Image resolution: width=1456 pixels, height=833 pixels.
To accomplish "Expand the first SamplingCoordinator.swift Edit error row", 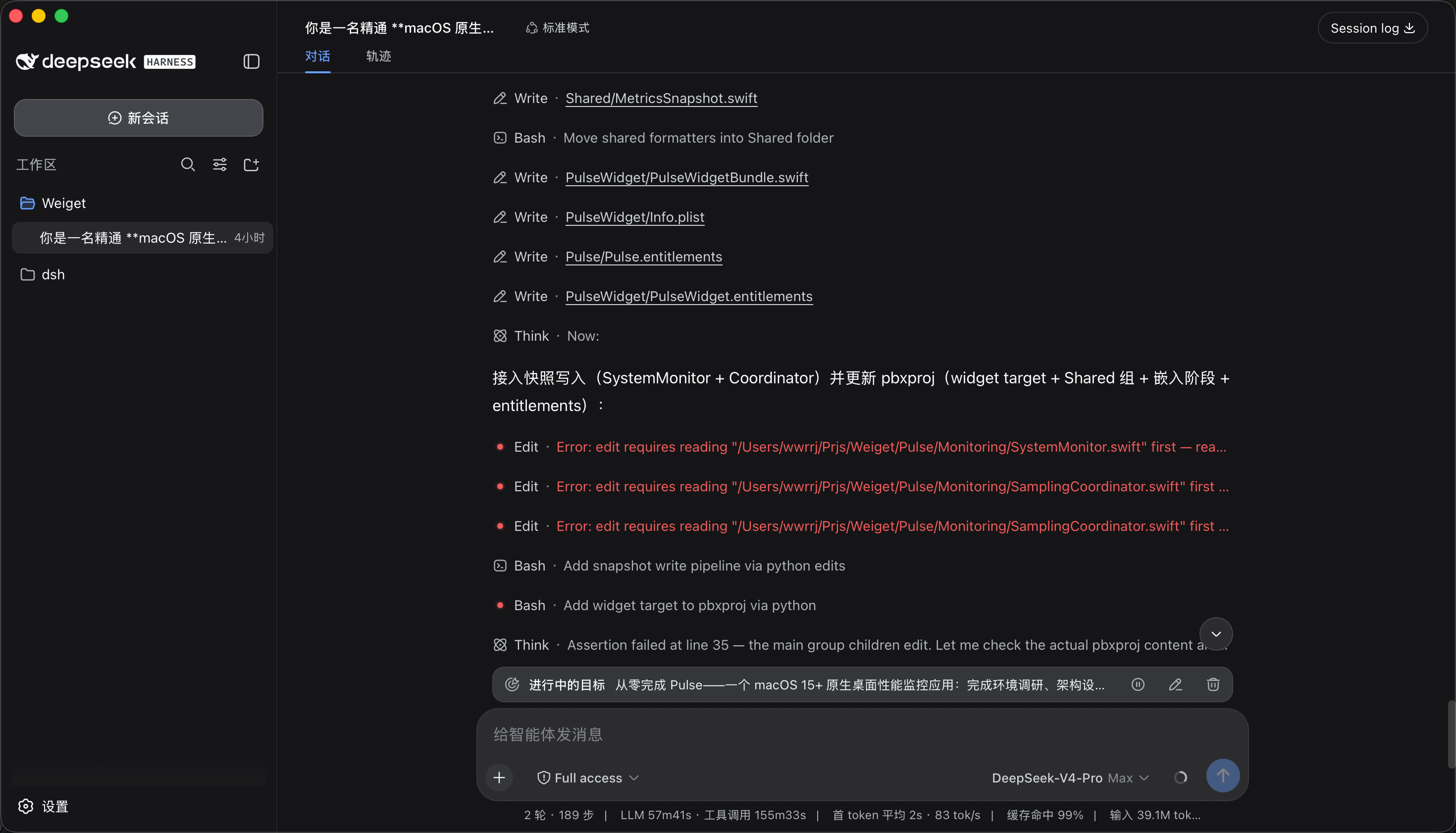I will click(862, 486).
